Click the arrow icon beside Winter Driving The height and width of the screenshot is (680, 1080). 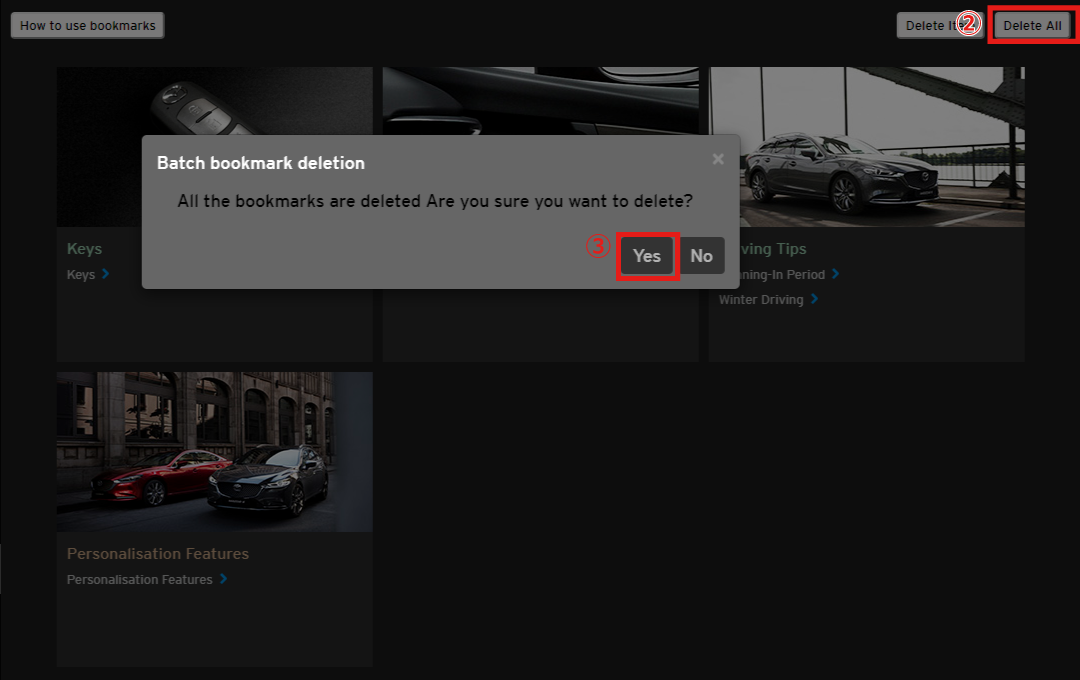(815, 299)
